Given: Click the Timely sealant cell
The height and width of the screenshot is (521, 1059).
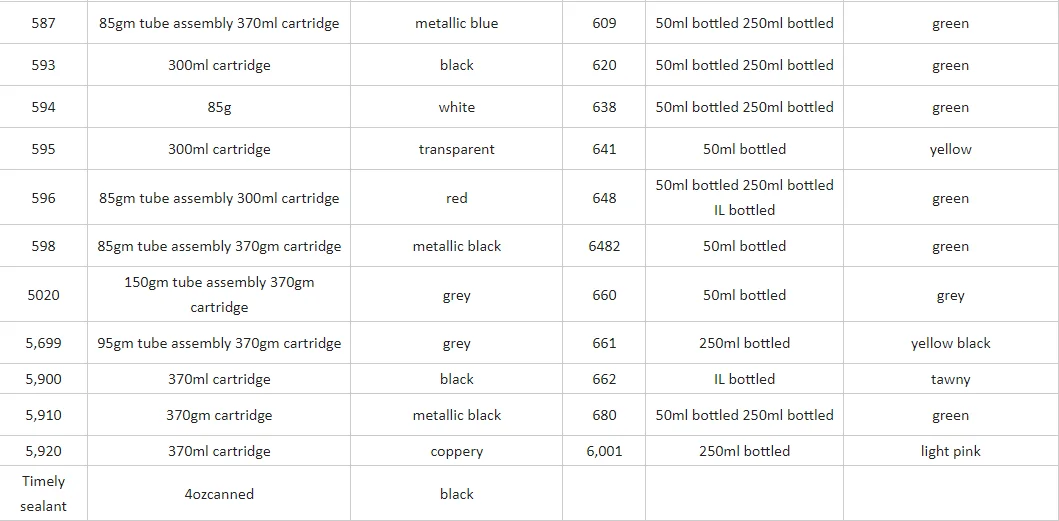Looking at the screenshot, I should [x=44, y=494].
